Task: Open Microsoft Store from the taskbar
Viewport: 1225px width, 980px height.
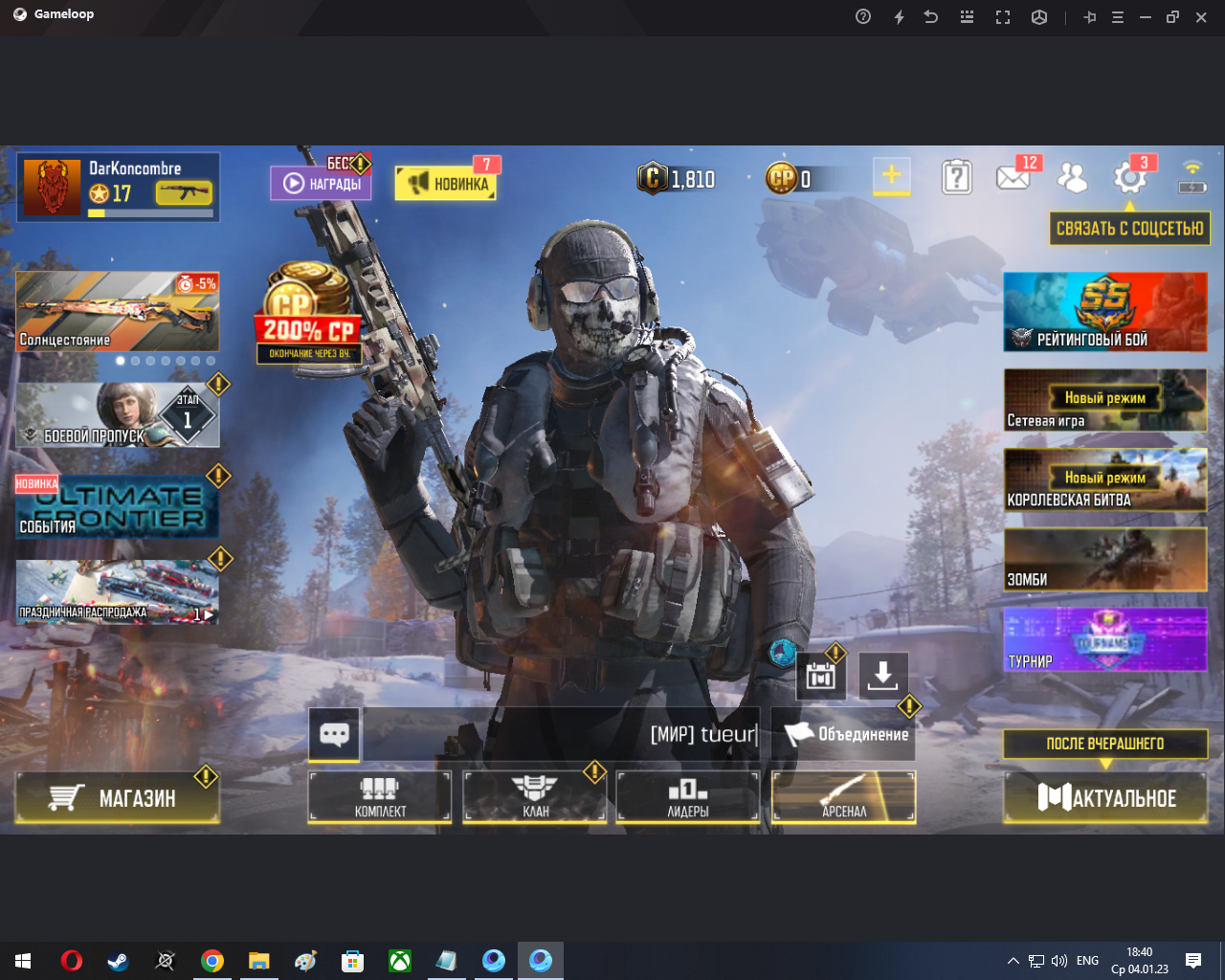Action: pyautogui.click(x=353, y=961)
